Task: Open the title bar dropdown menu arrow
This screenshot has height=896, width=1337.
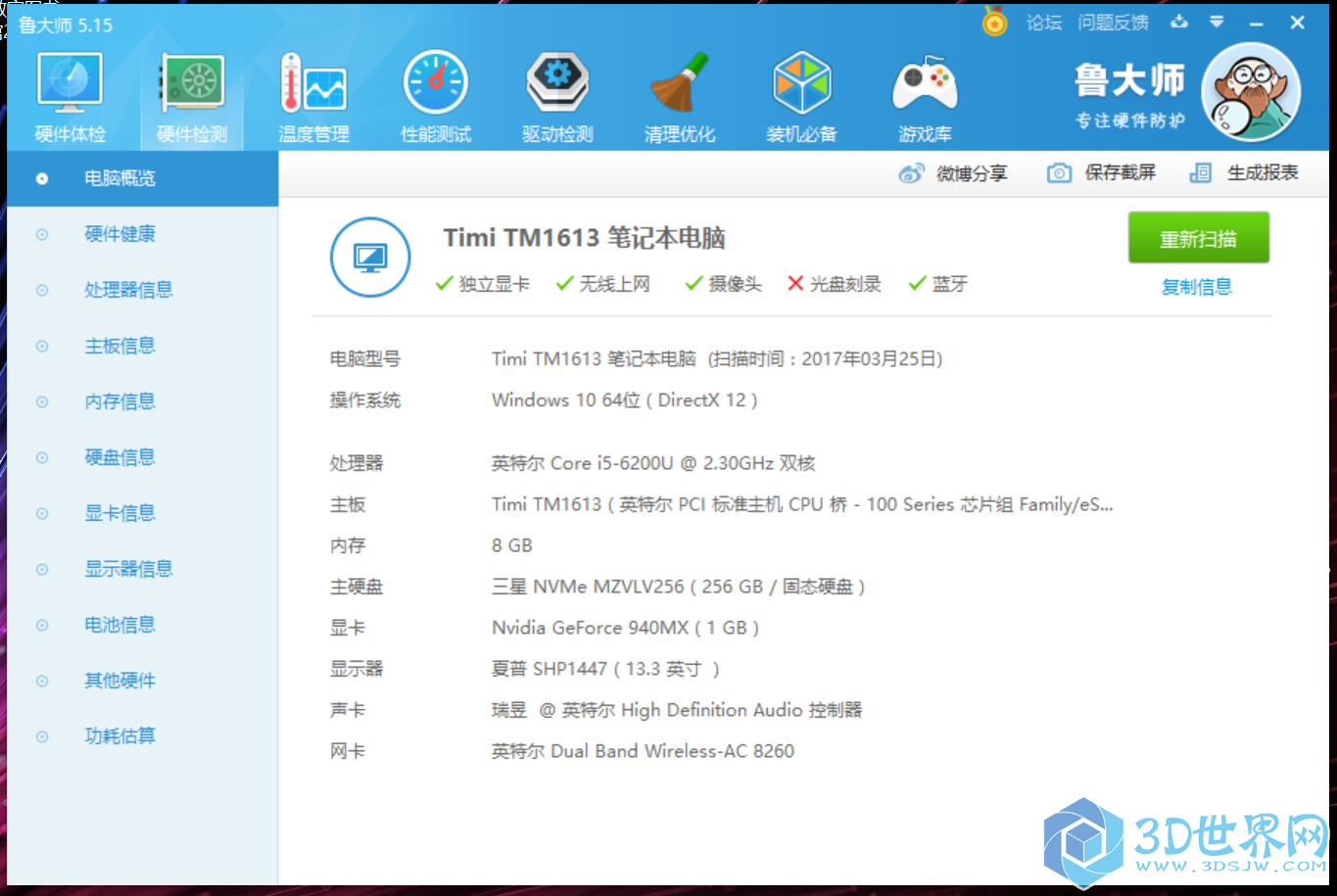Action: click(x=1217, y=22)
